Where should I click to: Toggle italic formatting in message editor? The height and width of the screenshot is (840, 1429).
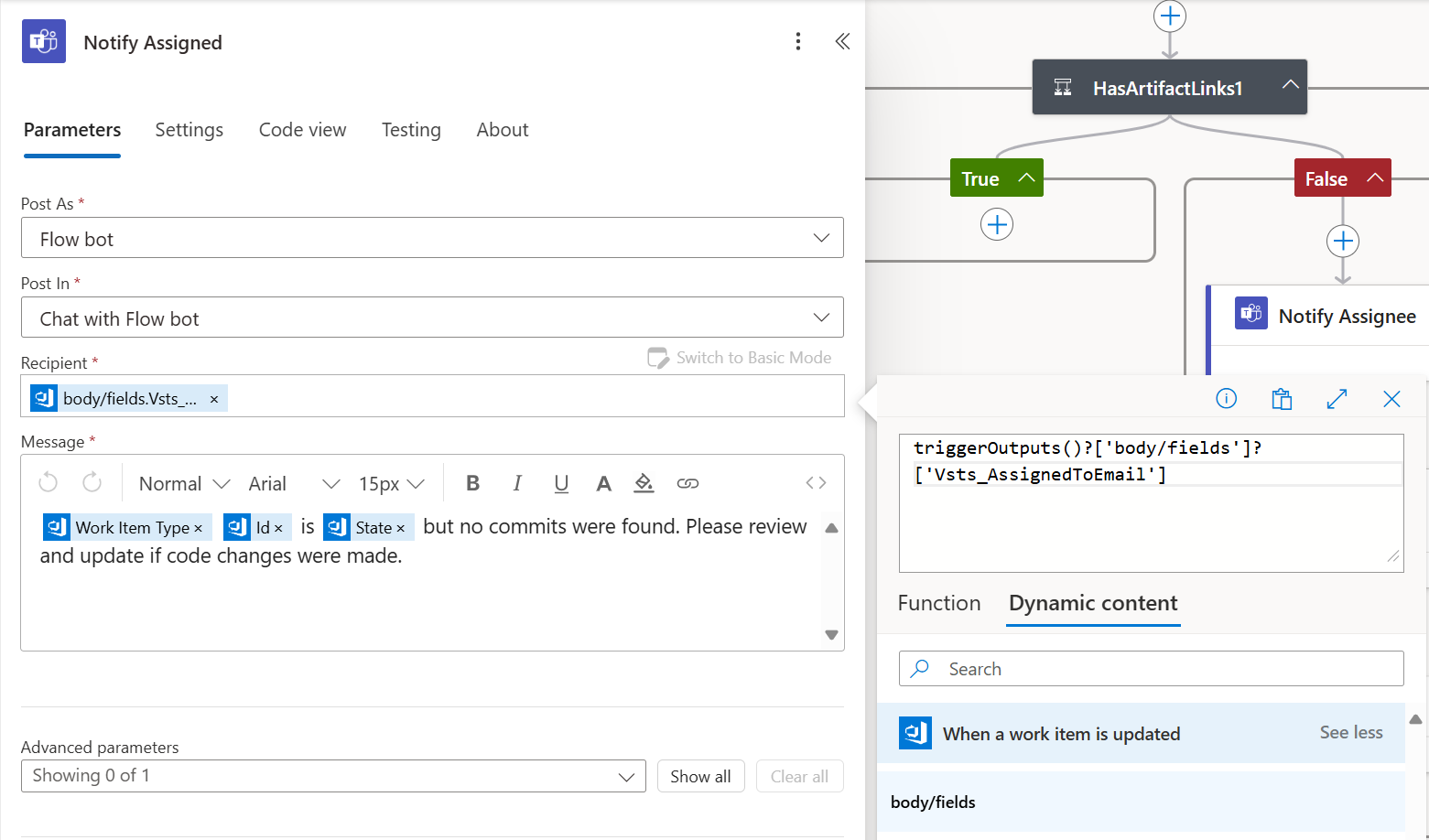tap(517, 483)
